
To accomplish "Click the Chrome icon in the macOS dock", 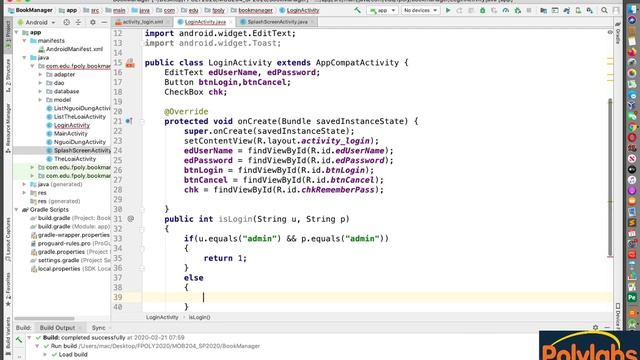I will [632, 126].
